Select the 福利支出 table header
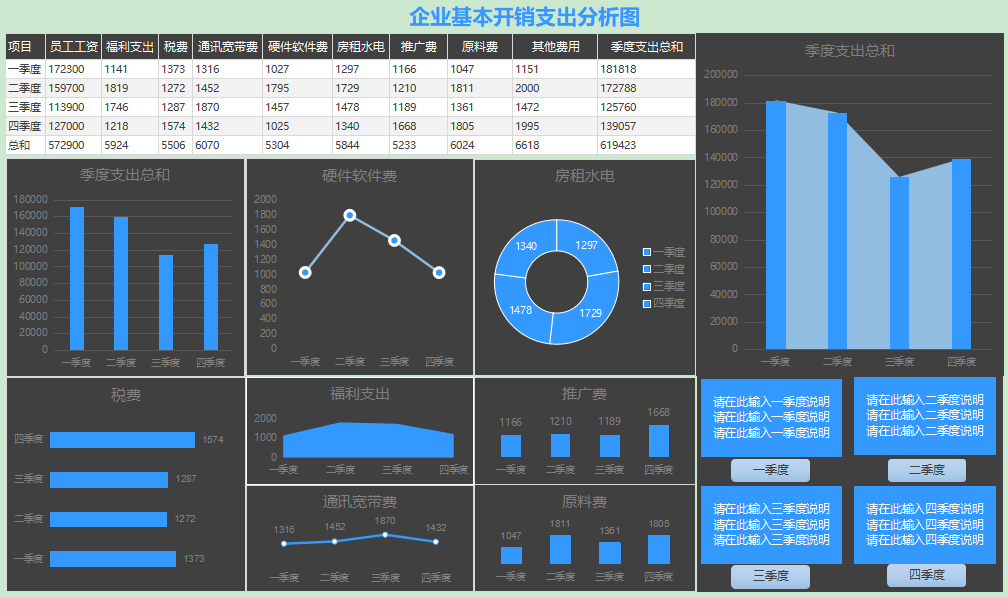Image resolution: width=1008 pixels, height=597 pixels. [x=130, y=47]
